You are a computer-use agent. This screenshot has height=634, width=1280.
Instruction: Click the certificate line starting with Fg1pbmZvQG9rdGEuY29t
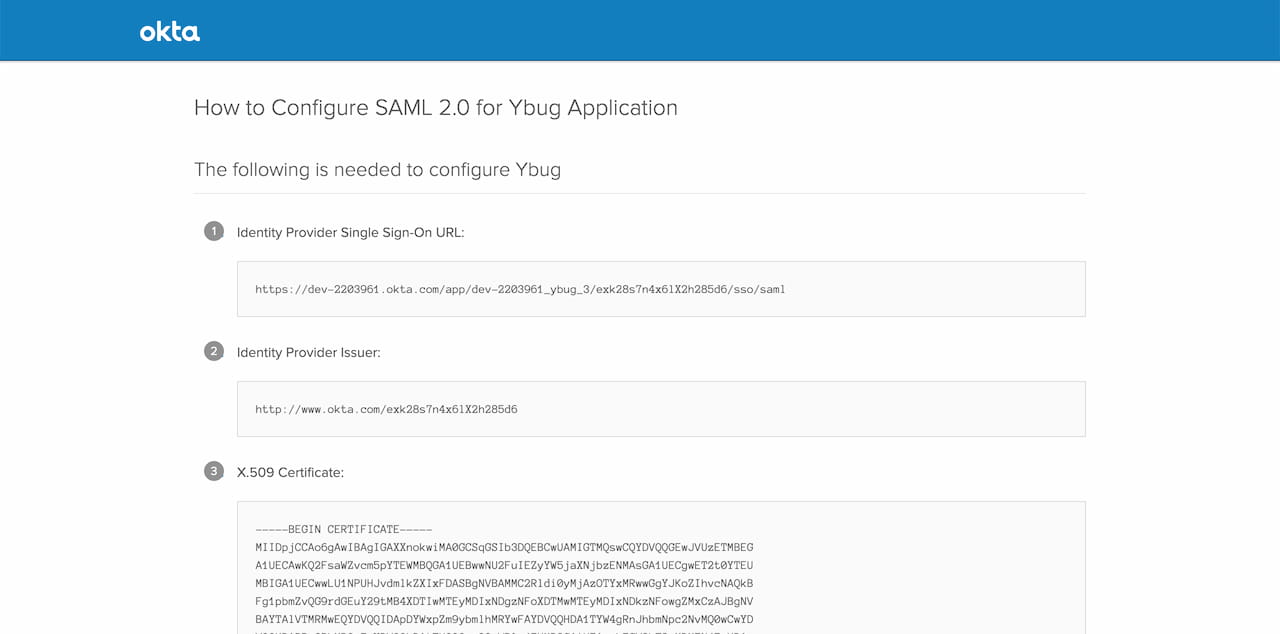[x=504, y=602]
